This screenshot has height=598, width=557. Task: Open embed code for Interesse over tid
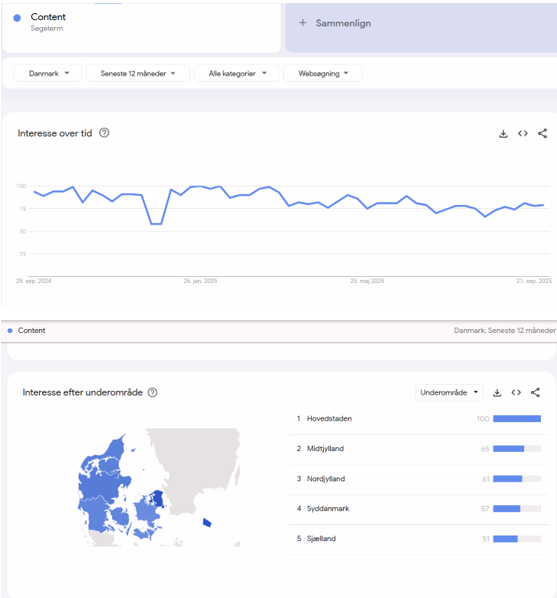pos(523,133)
